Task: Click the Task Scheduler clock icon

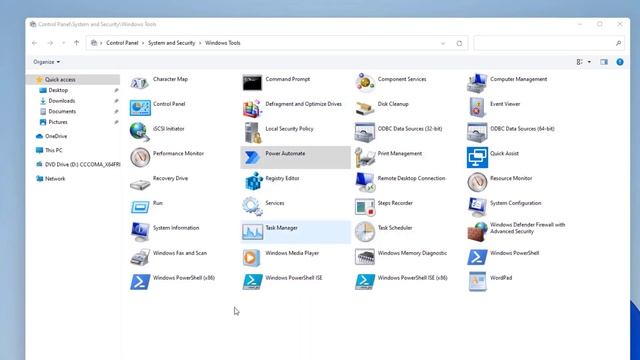Action: pos(365,232)
